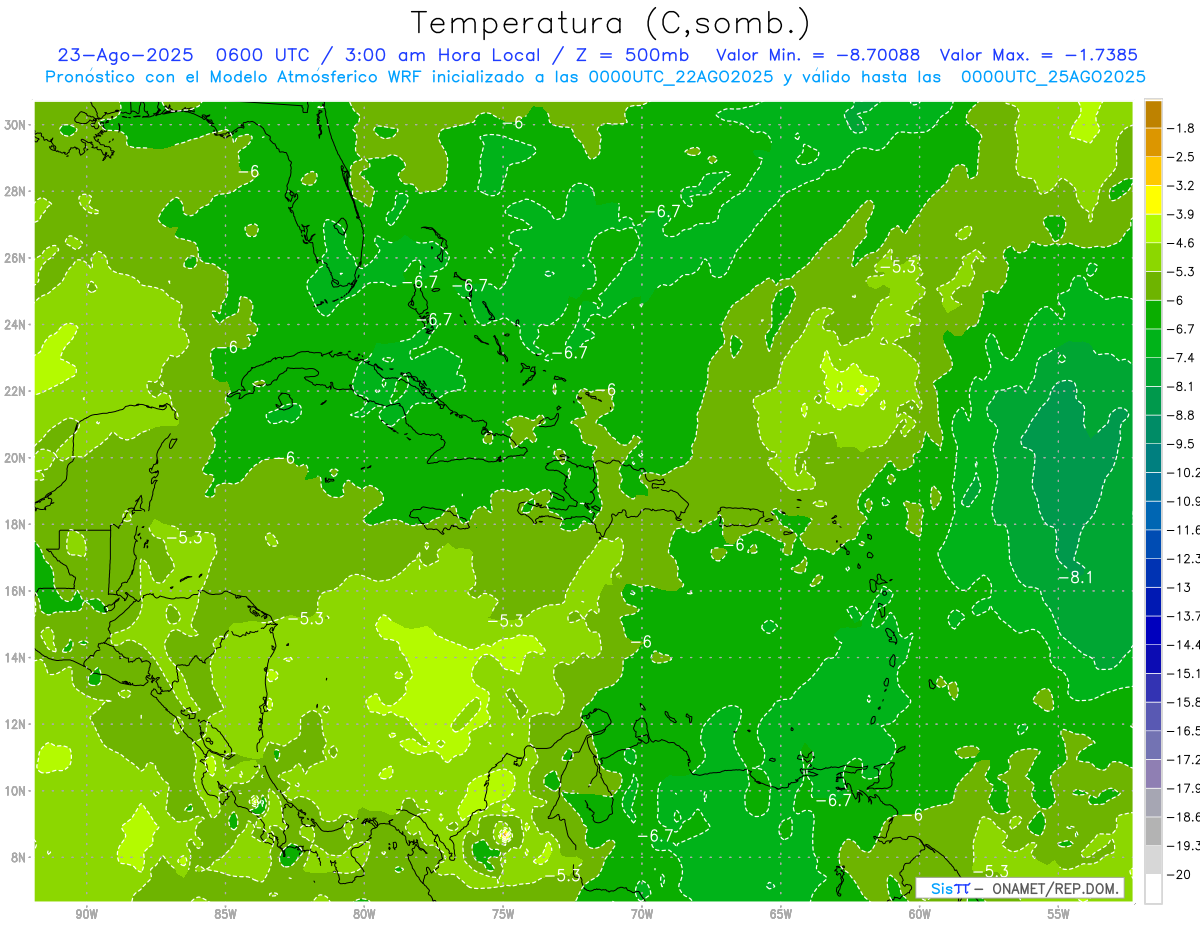
Task: Click the 85W longitude axis label
Action: click(x=226, y=914)
